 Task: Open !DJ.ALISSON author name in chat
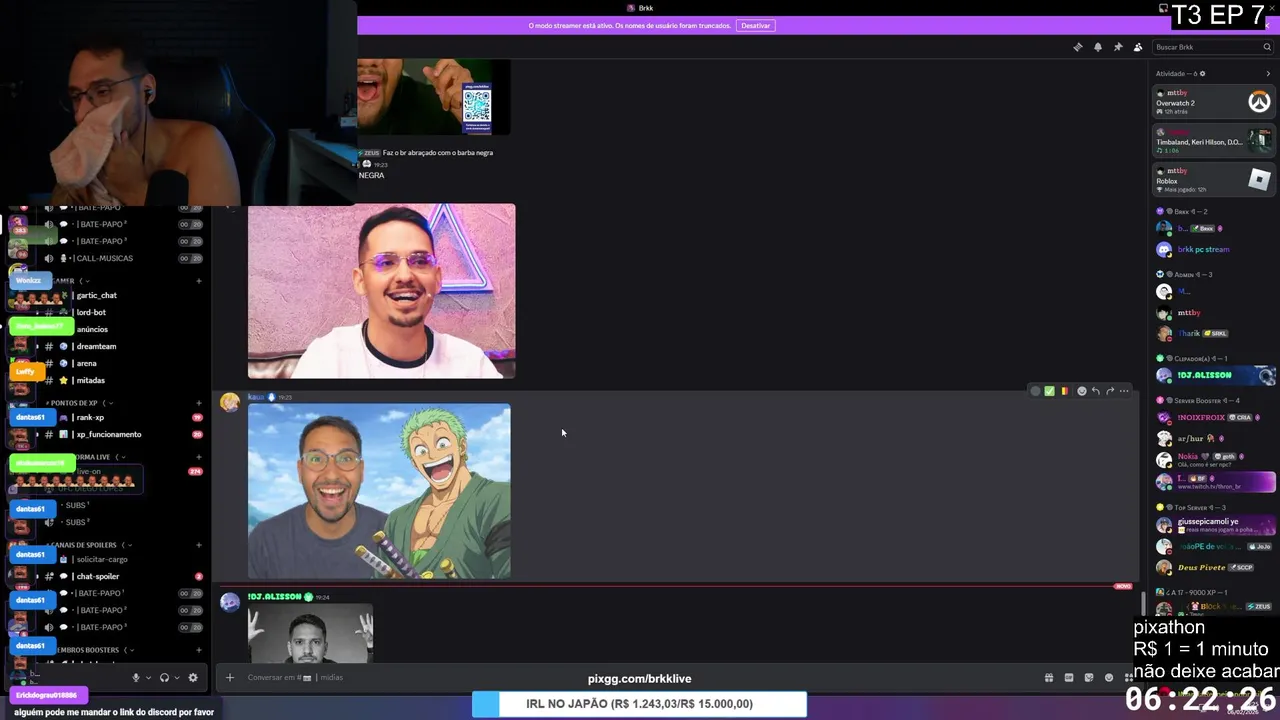click(x=274, y=597)
